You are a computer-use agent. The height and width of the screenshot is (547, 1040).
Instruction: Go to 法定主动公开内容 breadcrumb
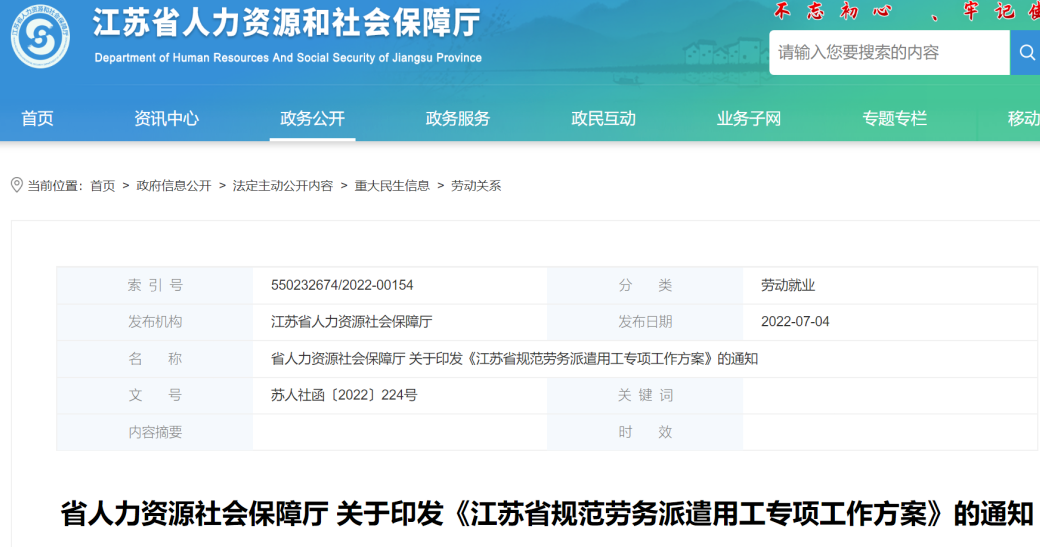point(283,186)
